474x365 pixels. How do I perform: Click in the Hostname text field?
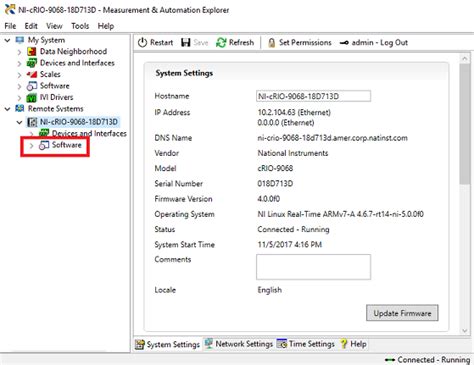point(313,96)
